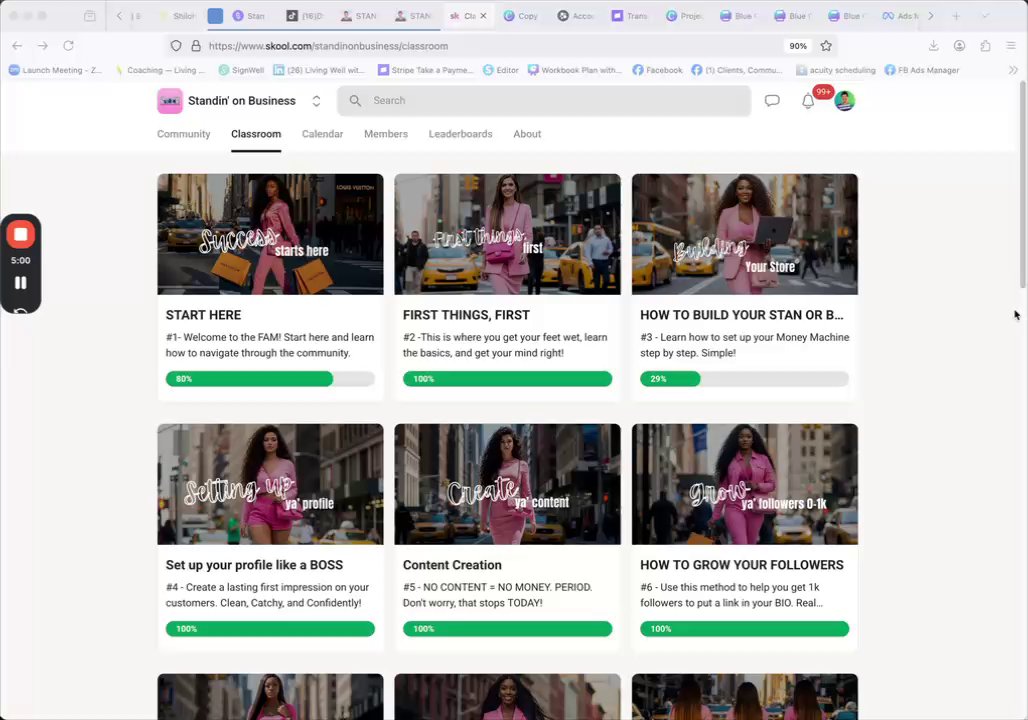Click the Search field
1028x720 pixels.
[544, 100]
